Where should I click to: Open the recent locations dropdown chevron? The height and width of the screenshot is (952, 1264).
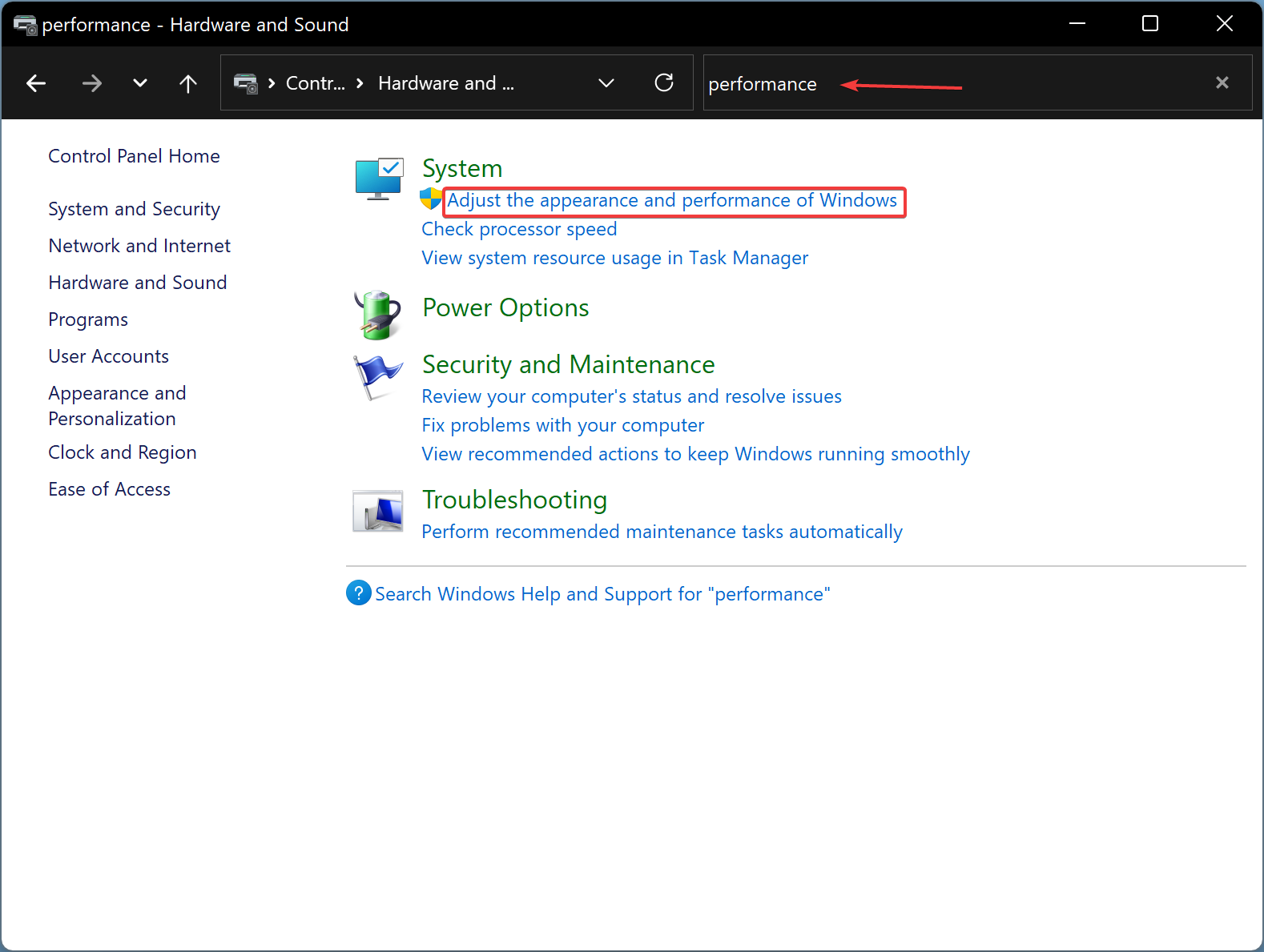pyautogui.click(x=140, y=83)
